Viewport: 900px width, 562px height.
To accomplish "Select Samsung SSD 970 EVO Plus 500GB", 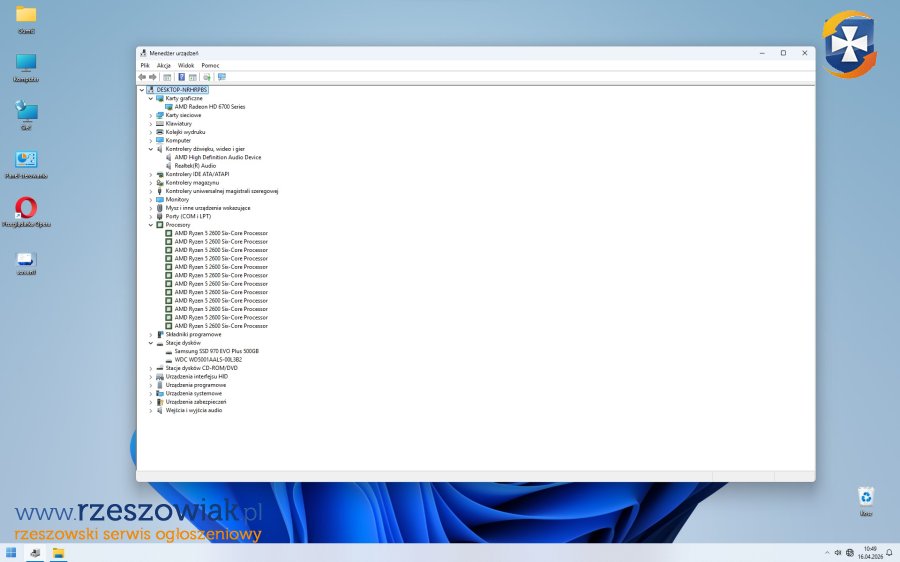I will [216, 351].
